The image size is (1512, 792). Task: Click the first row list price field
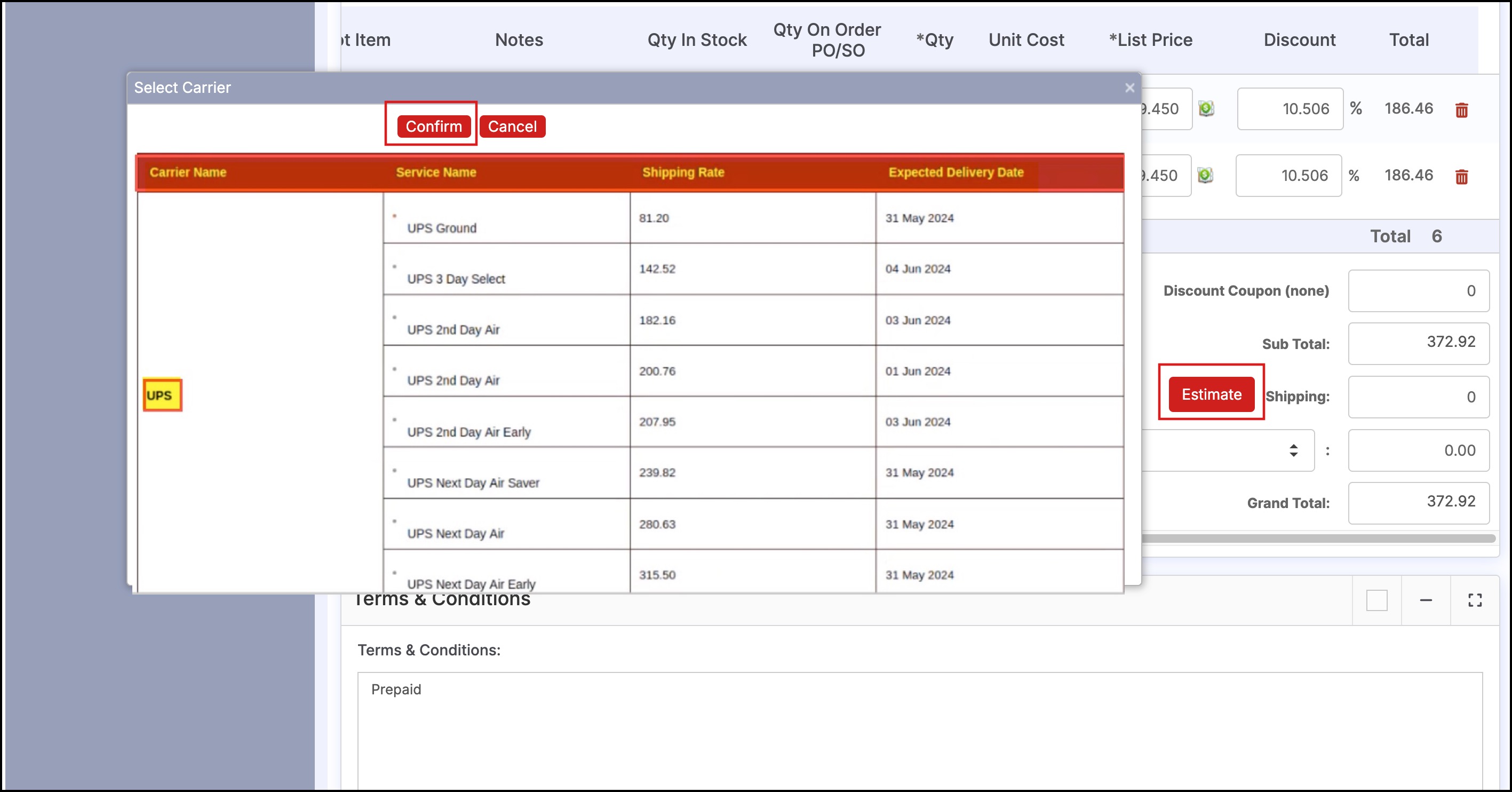point(1167,109)
